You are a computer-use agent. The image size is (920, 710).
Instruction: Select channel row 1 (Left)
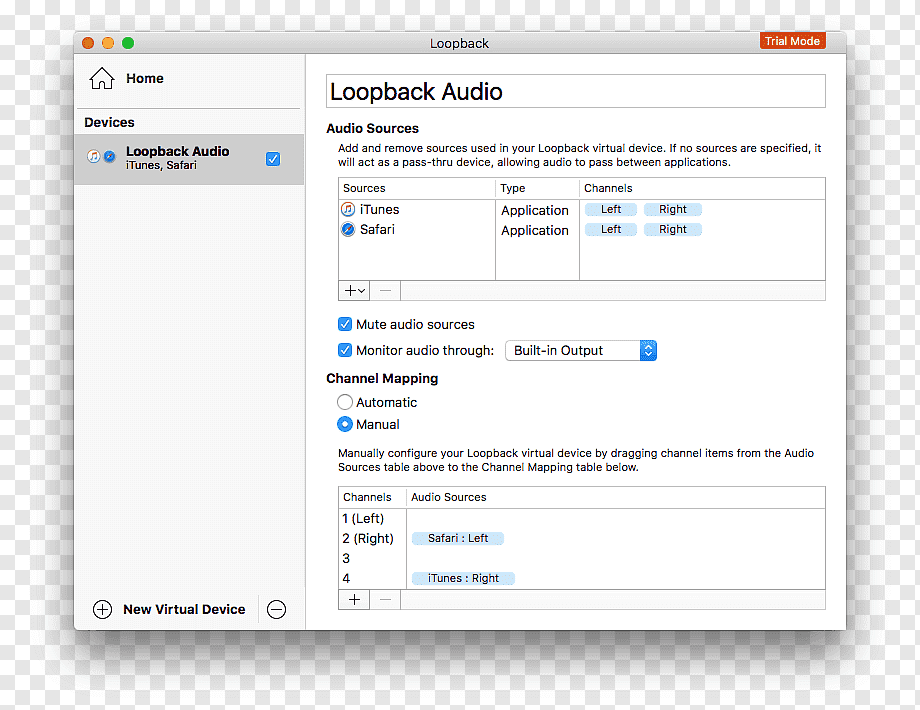(363, 519)
